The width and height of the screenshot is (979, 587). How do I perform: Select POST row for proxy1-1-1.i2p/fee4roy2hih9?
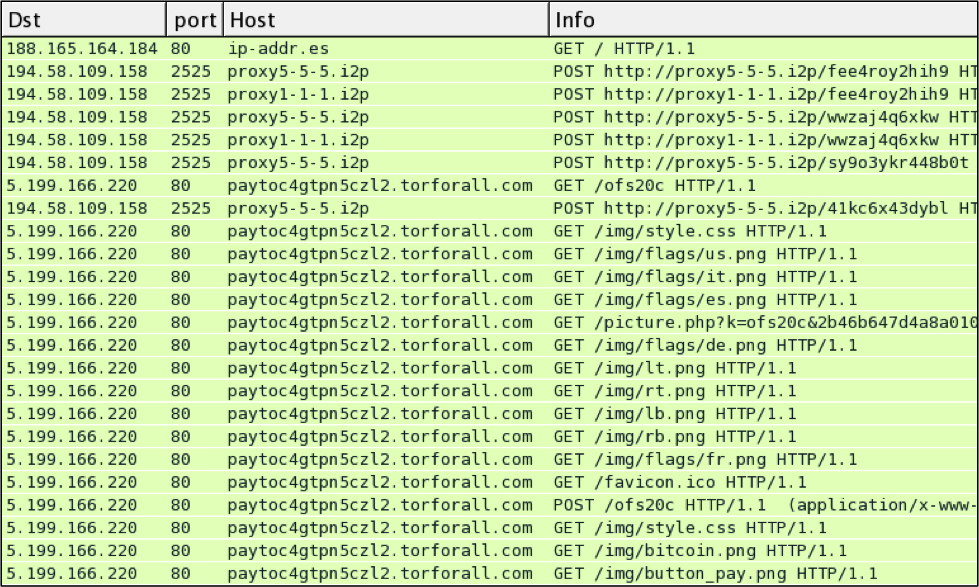pyautogui.click(x=490, y=94)
